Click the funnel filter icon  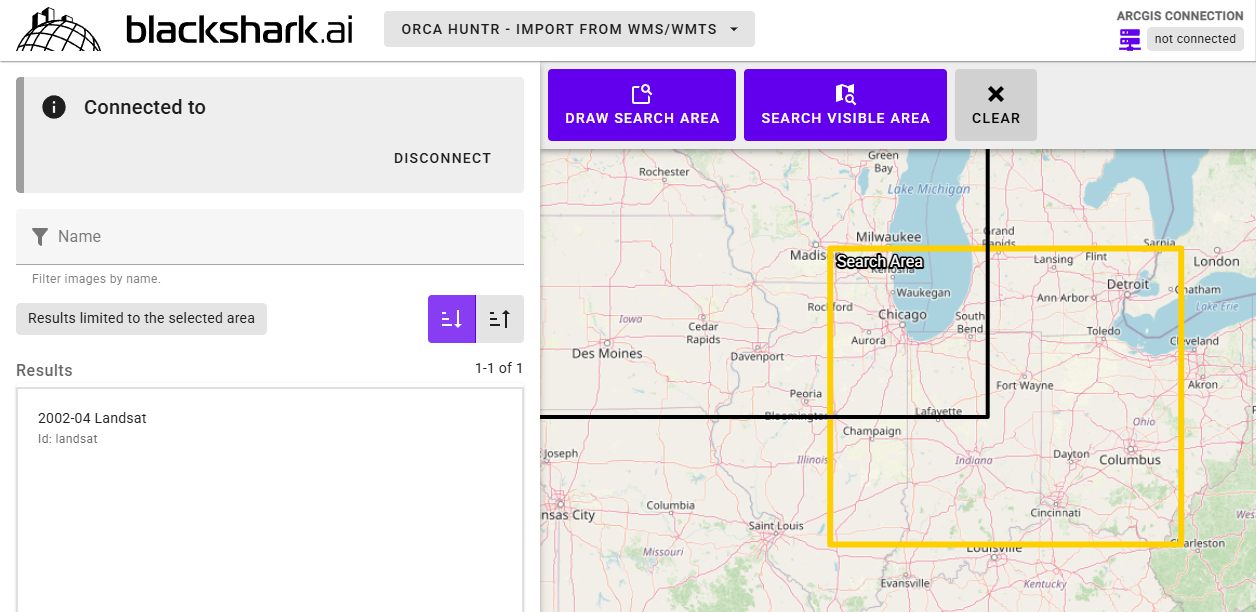40,237
